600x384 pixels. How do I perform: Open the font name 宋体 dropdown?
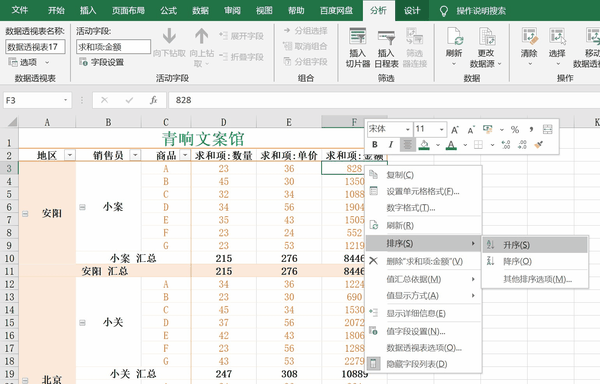(408, 130)
